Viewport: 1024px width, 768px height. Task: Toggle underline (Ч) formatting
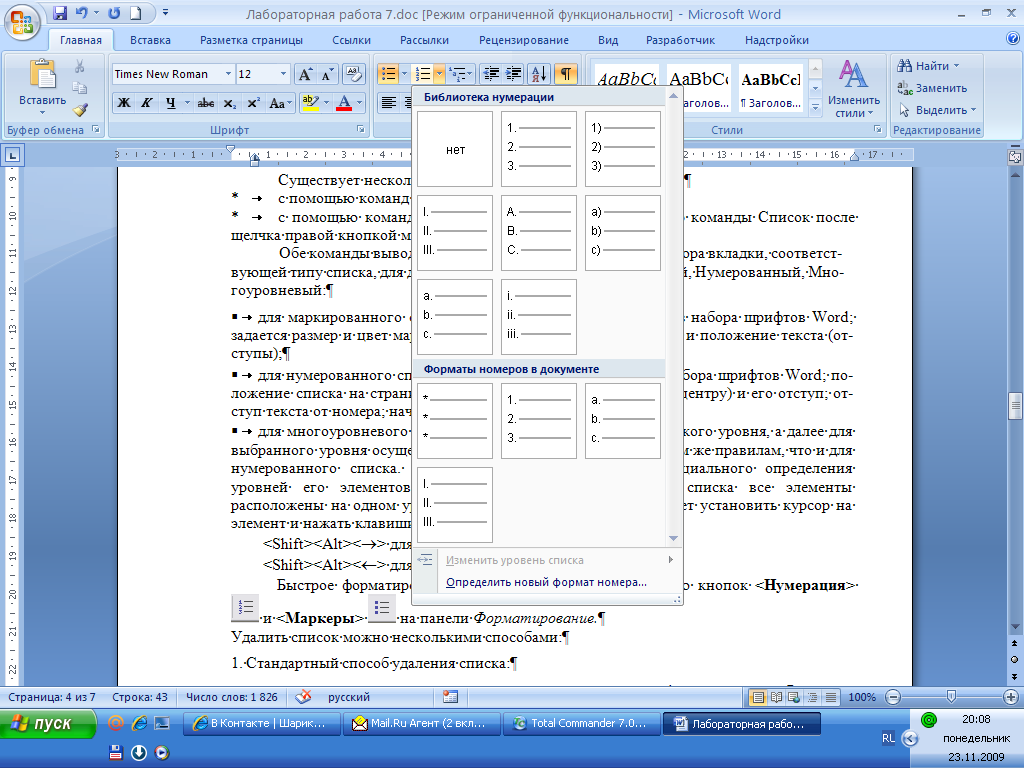170,103
